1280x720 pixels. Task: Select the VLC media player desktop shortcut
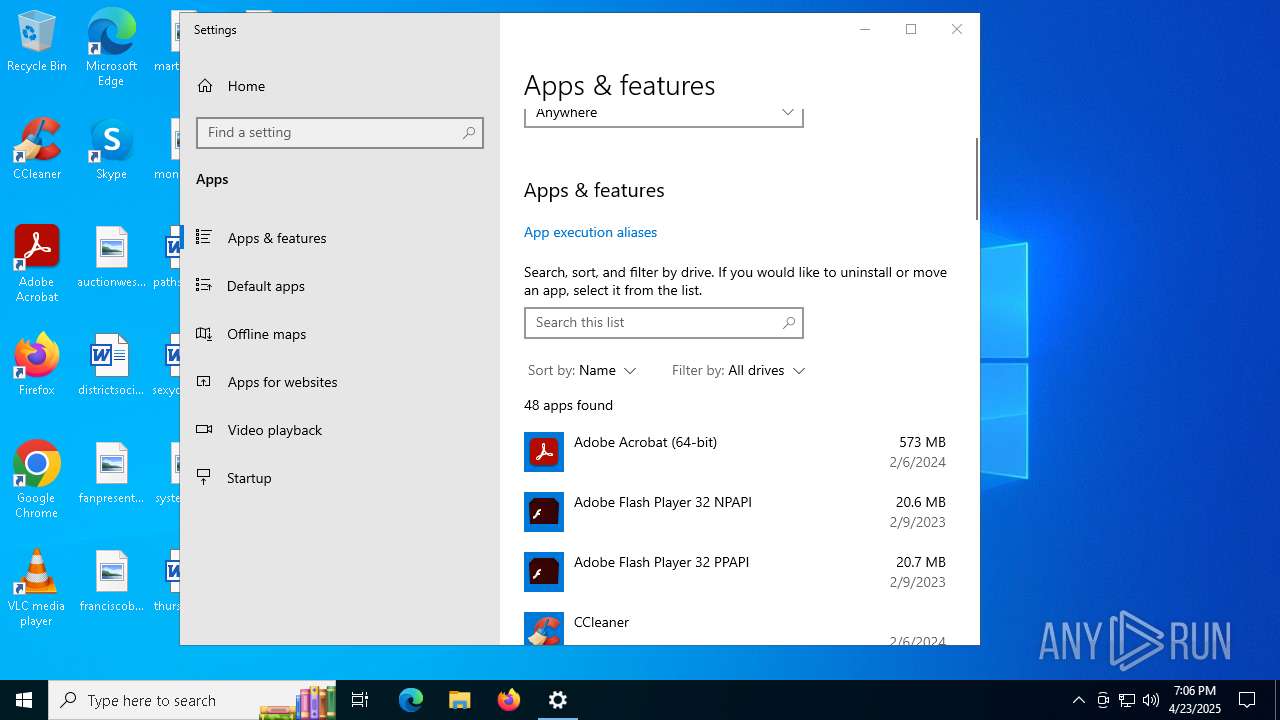37,588
